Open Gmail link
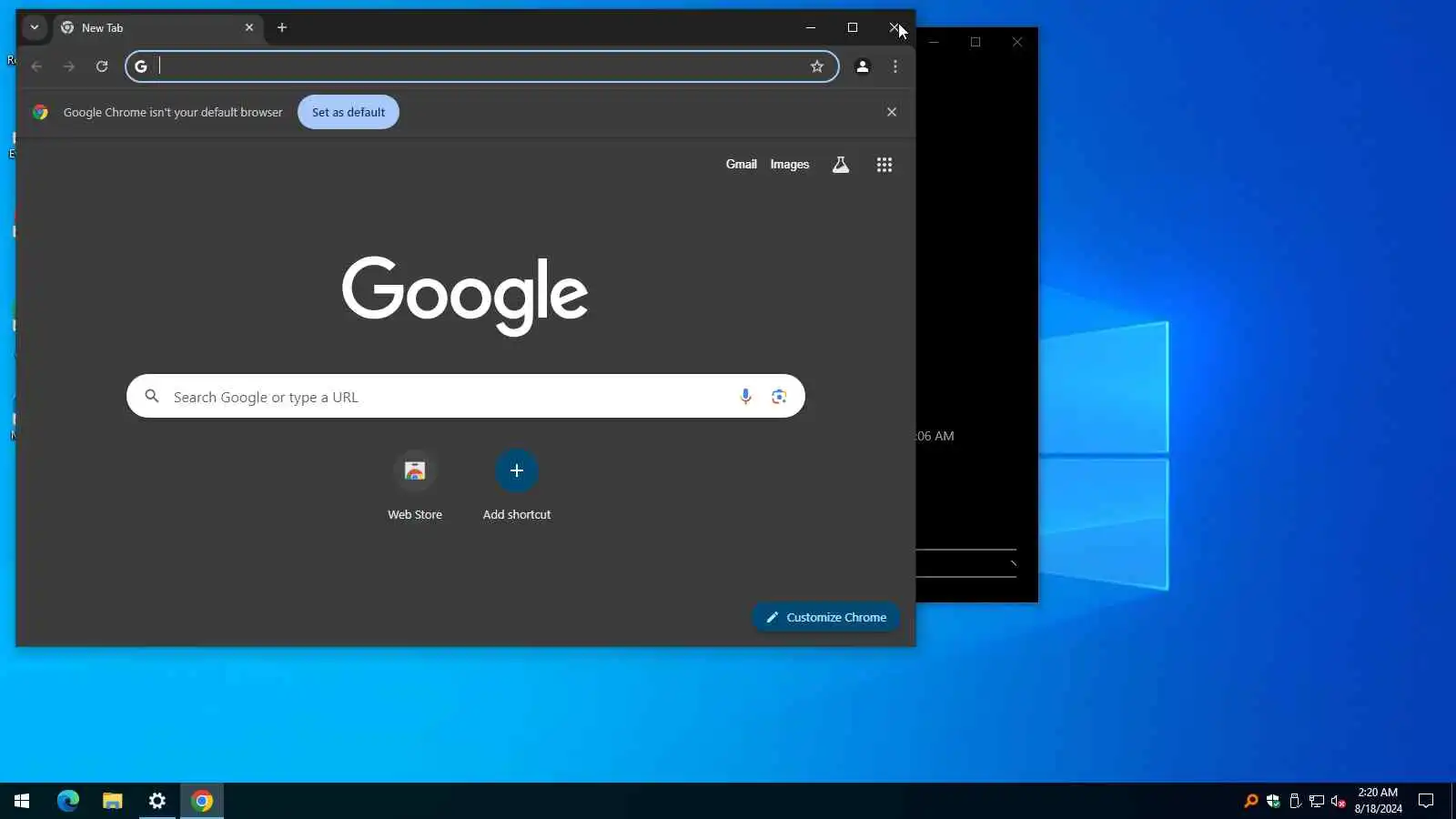 [x=742, y=165]
